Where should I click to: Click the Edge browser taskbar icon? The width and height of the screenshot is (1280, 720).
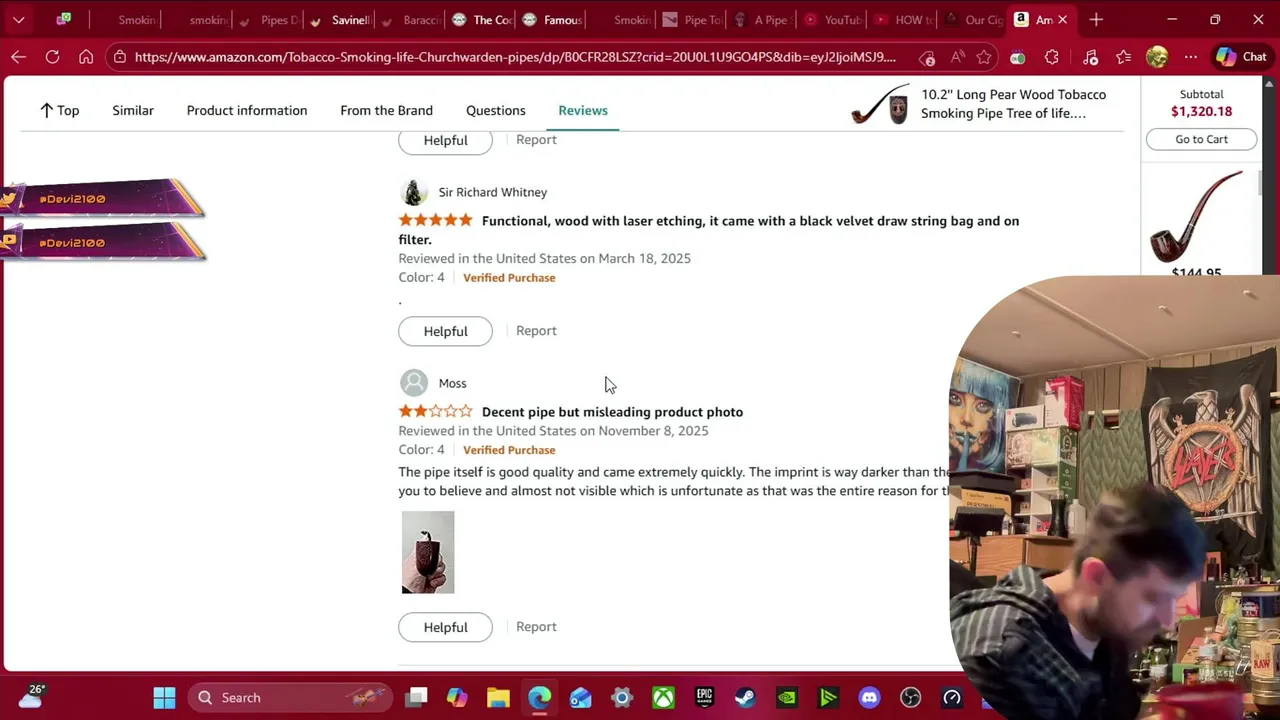tap(539, 697)
